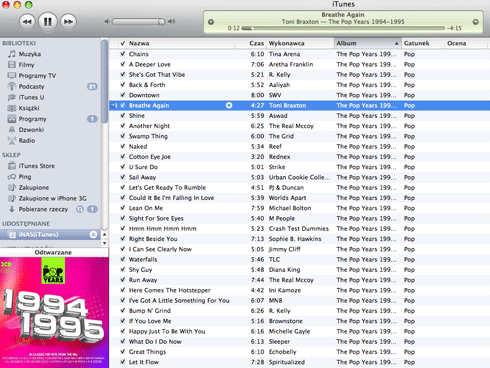Open Książki library
The width and height of the screenshot is (490, 368).
pyautogui.click(x=29, y=108)
